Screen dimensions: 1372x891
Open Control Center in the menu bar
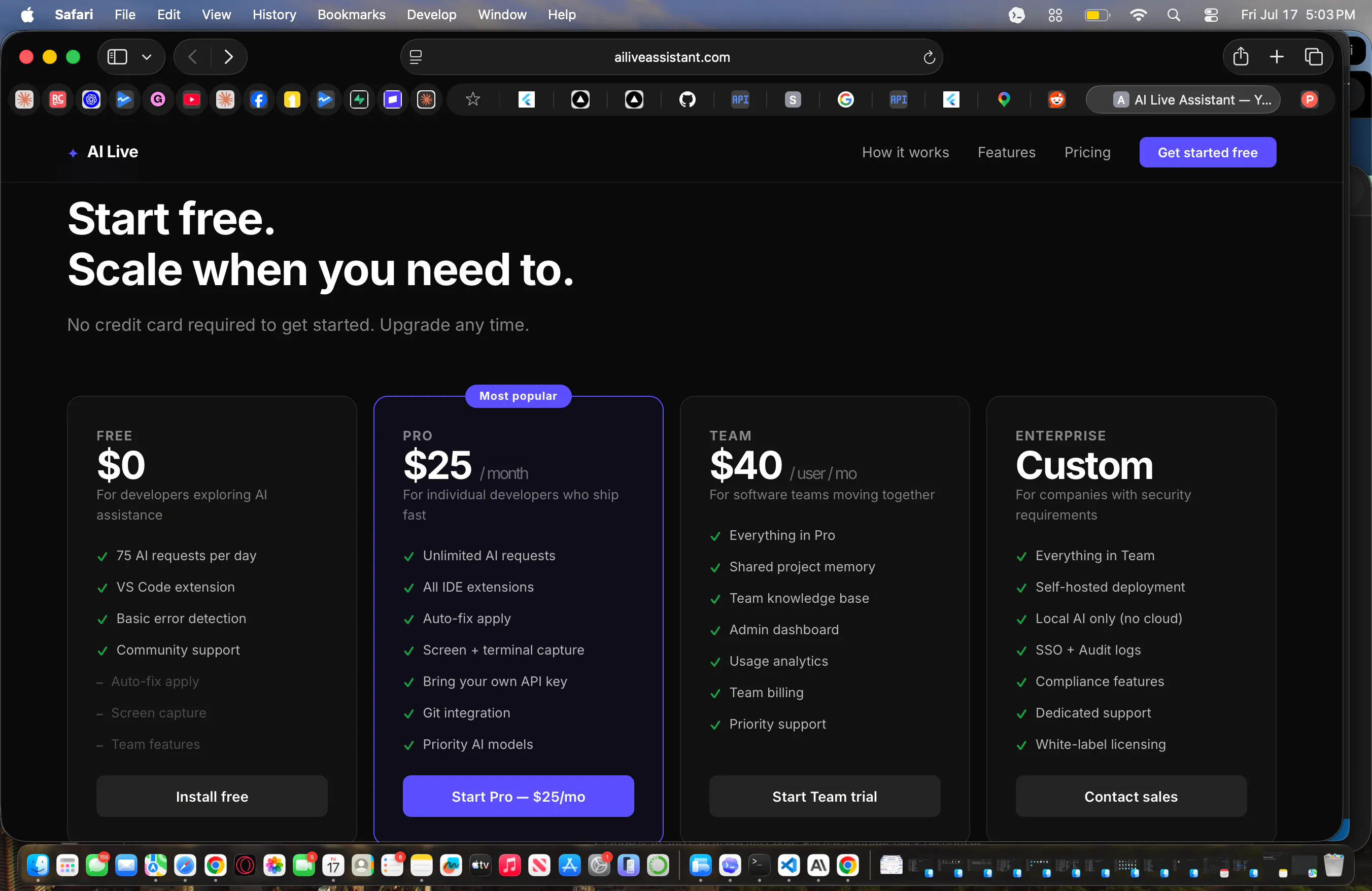(x=1211, y=14)
